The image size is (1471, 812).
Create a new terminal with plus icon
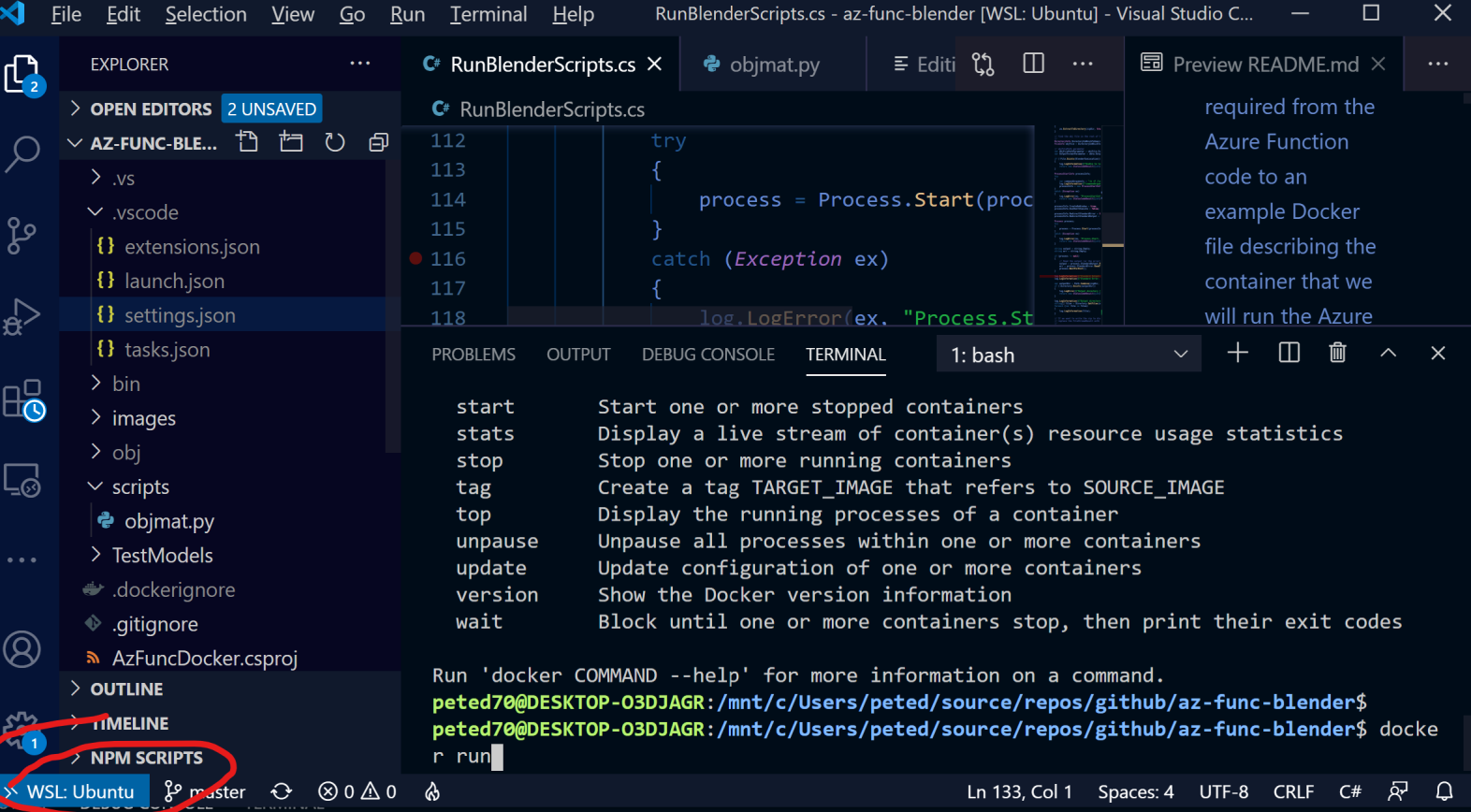tap(1238, 353)
